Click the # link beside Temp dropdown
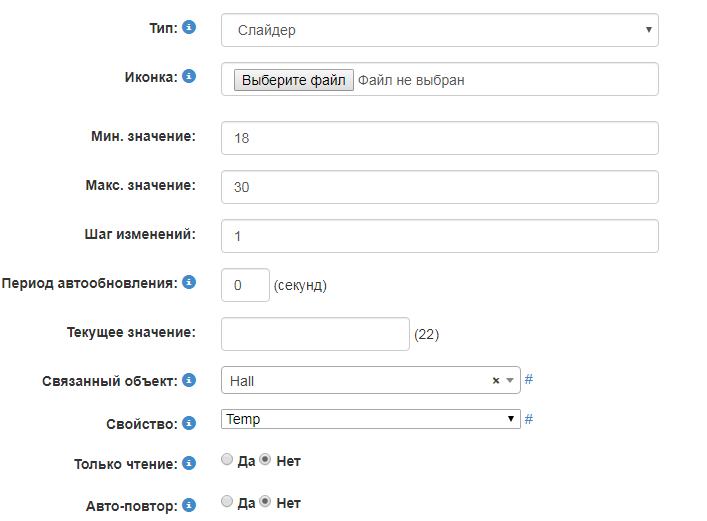The image size is (707, 521). pyautogui.click(x=529, y=419)
